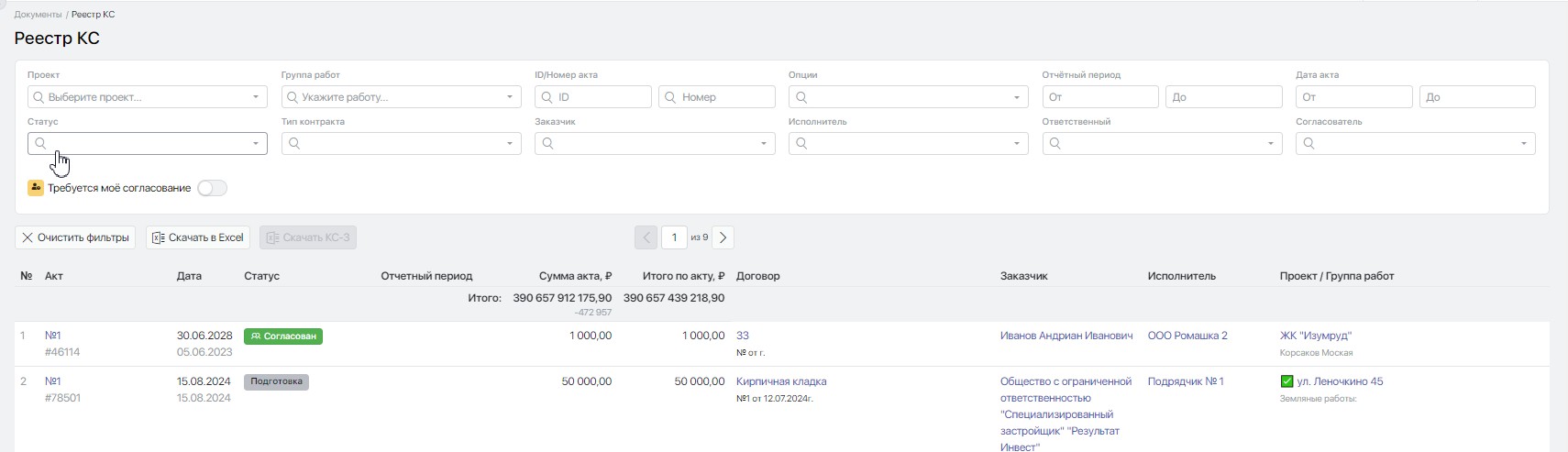
Task: Click magnifier icon in Ответственный filter
Action: [x=1055, y=143]
